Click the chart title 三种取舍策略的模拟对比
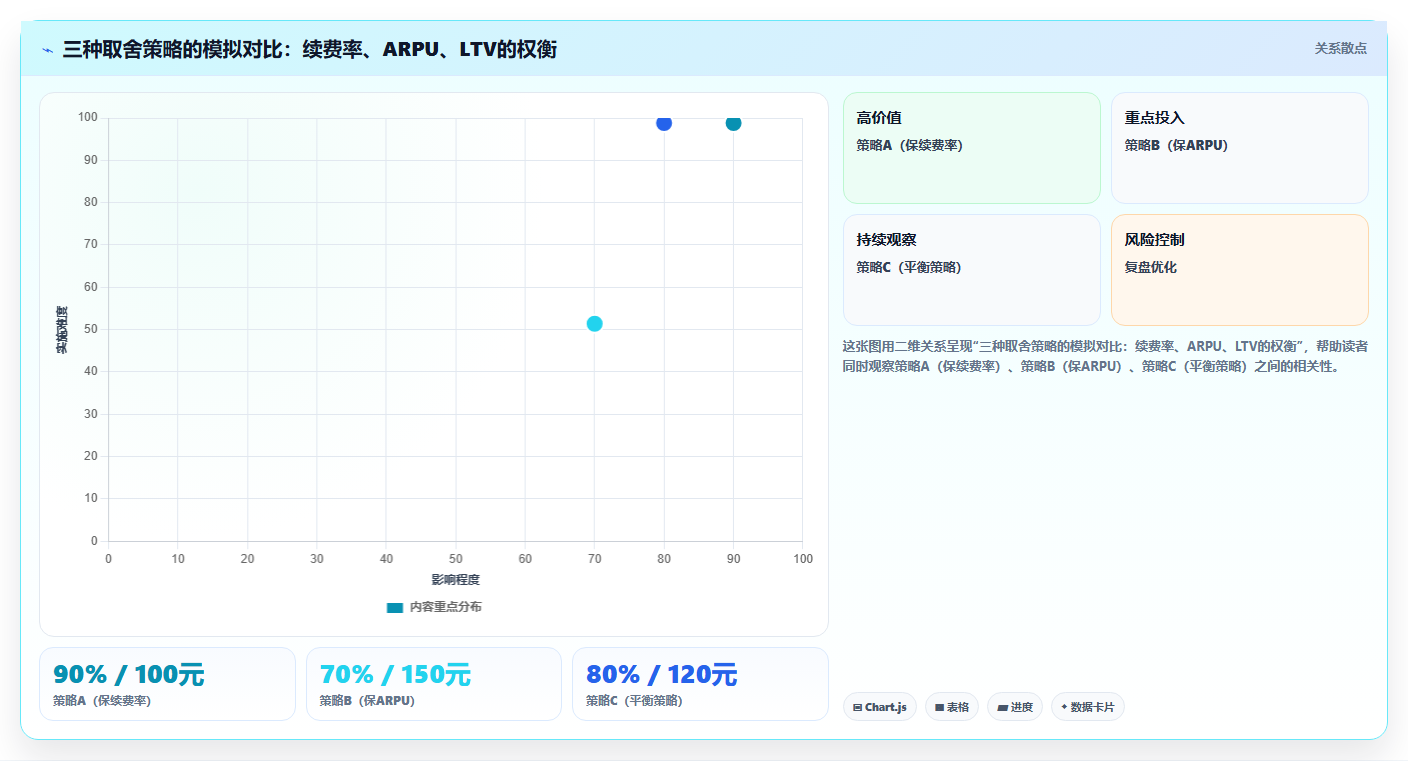The width and height of the screenshot is (1408, 761). [x=309, y=49]
